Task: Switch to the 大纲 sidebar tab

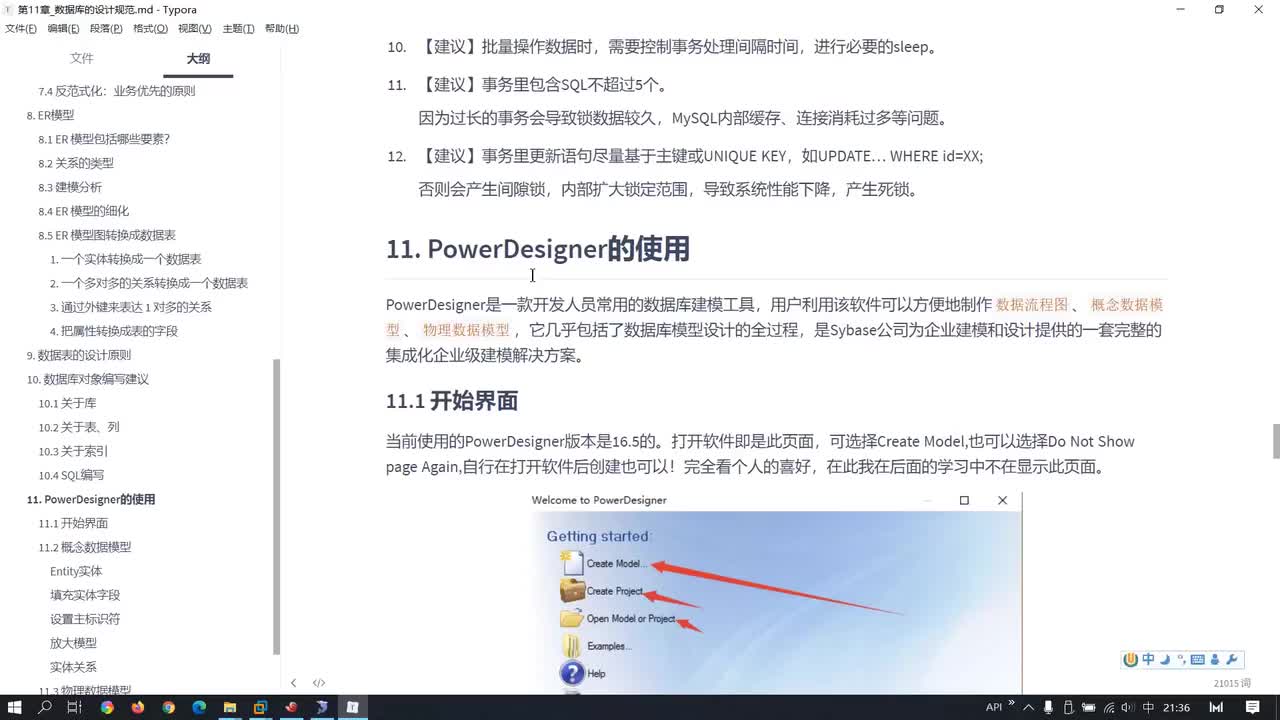Action: [198, 59]
